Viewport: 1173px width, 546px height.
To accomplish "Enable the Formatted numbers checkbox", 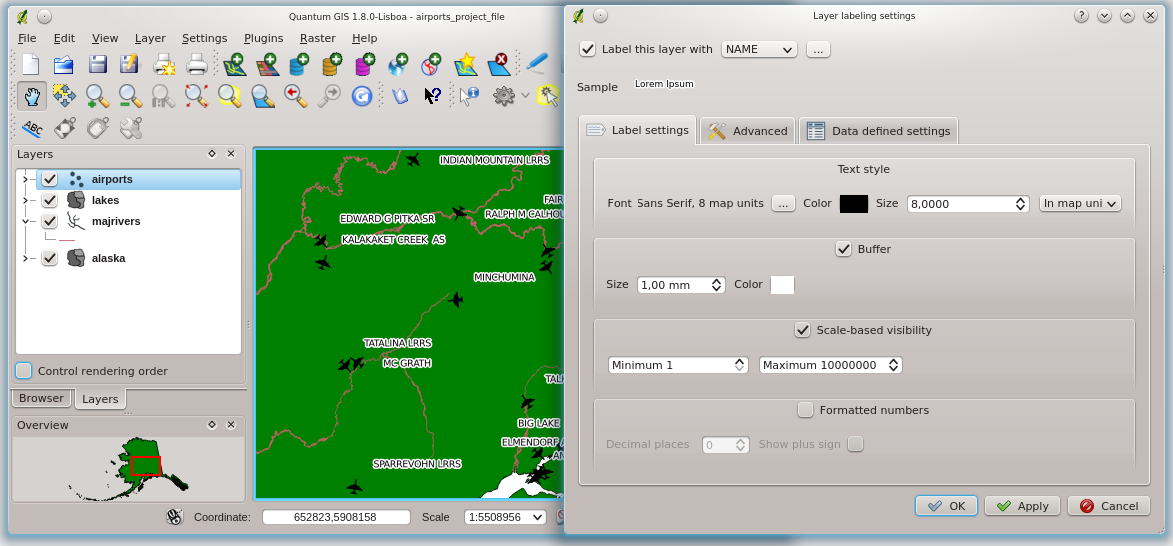I will point(805,410).
